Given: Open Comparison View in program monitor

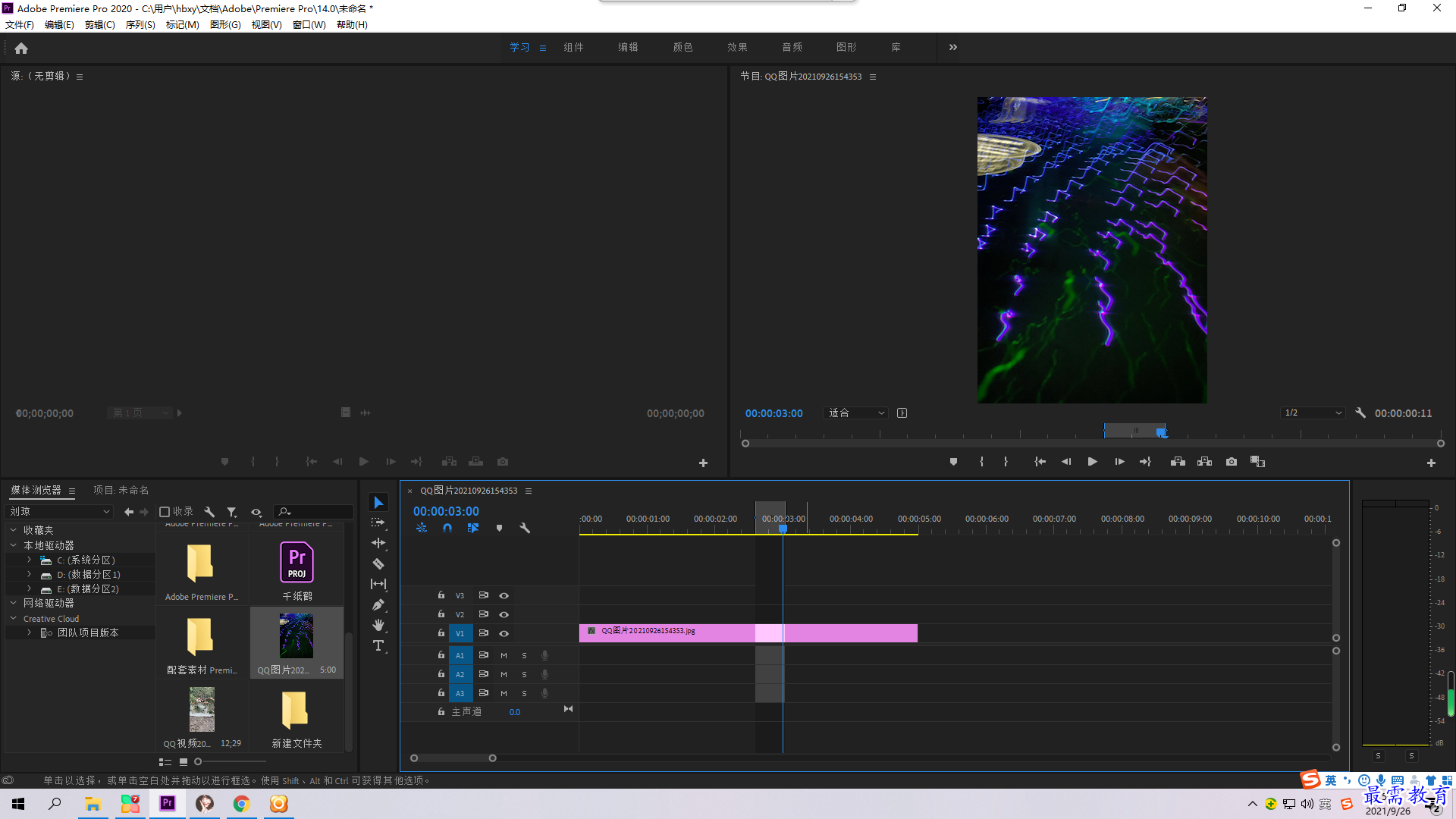Looking at the screenshot, I should click(1257, 462).
